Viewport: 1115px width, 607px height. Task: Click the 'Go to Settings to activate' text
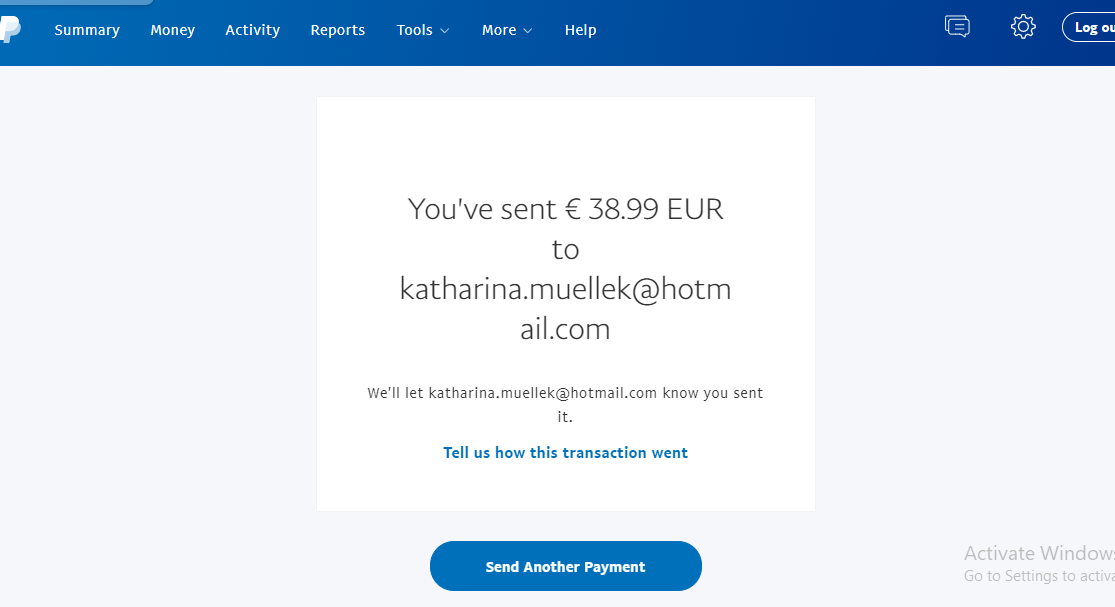click(x=1039, y=576)
